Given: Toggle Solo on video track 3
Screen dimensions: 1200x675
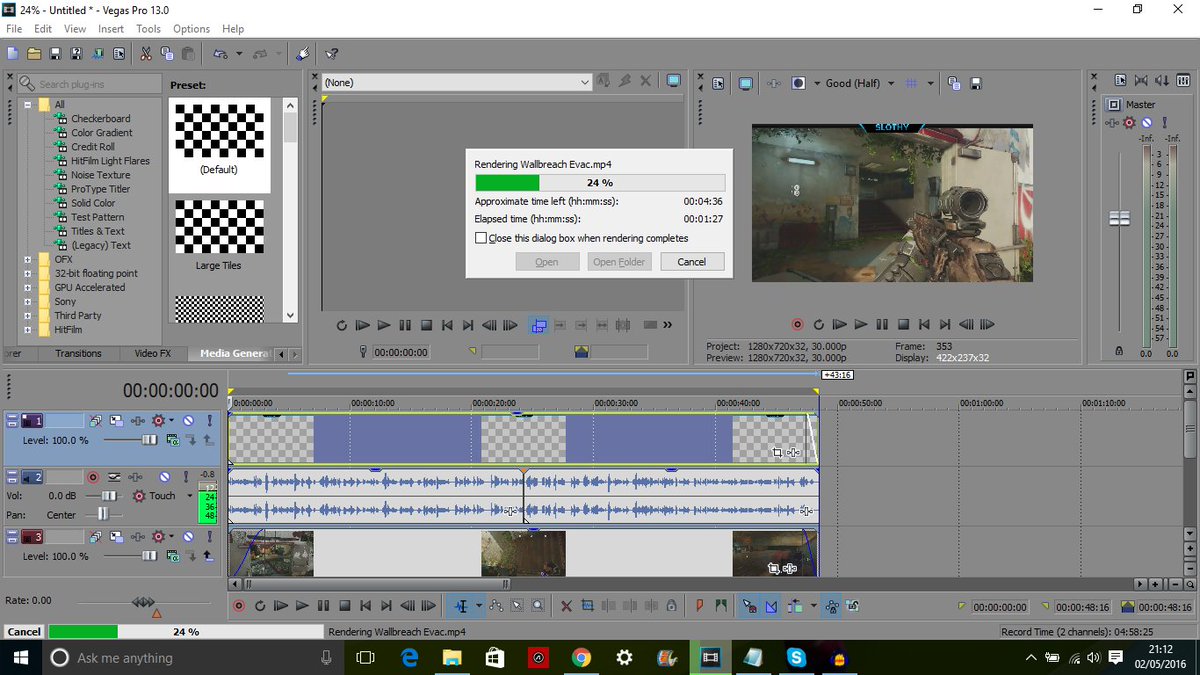Looking at the screenshot, I should pos(208,538).
